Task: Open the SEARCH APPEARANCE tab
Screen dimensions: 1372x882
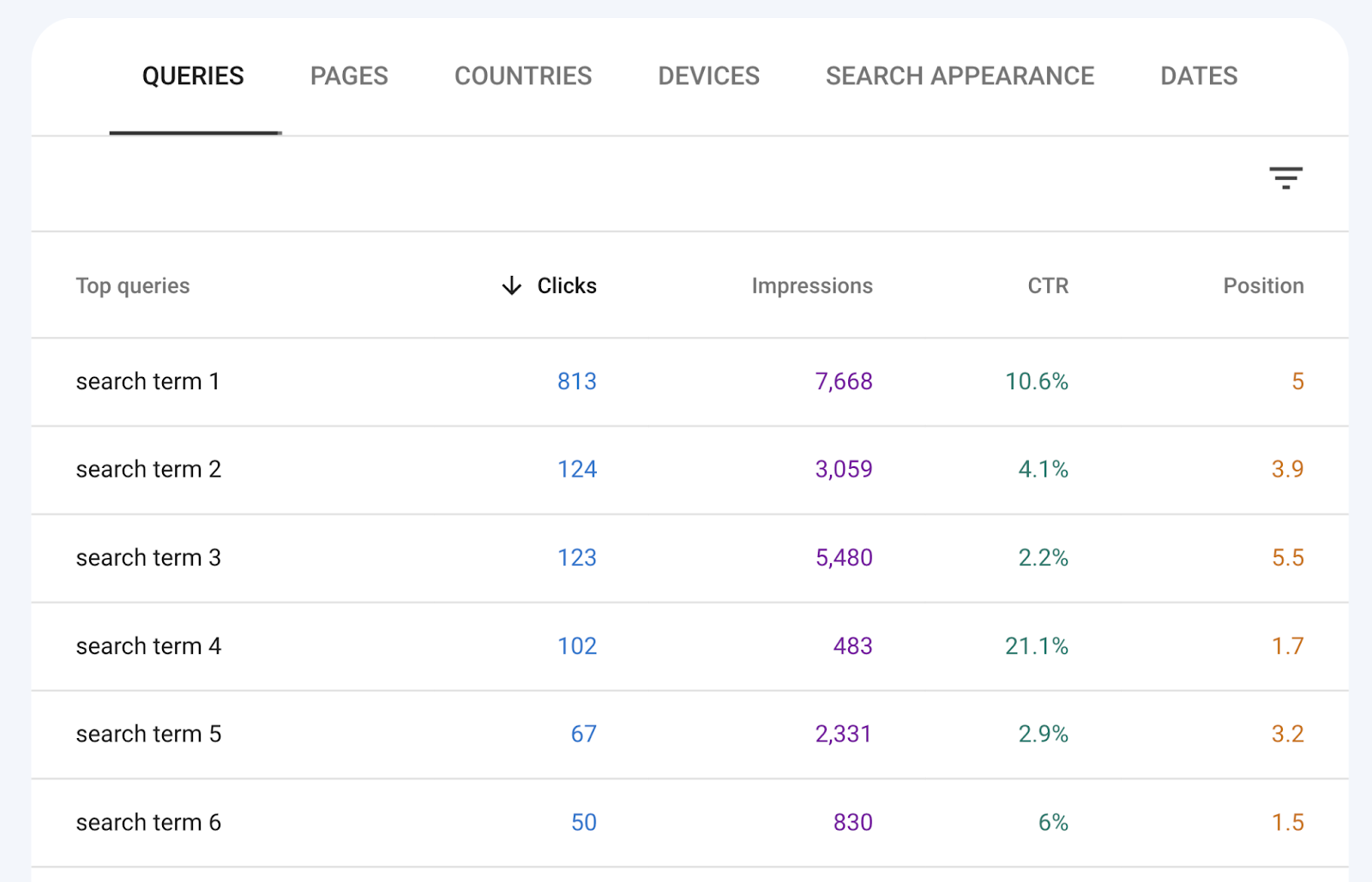Action: tap(960, 75)
